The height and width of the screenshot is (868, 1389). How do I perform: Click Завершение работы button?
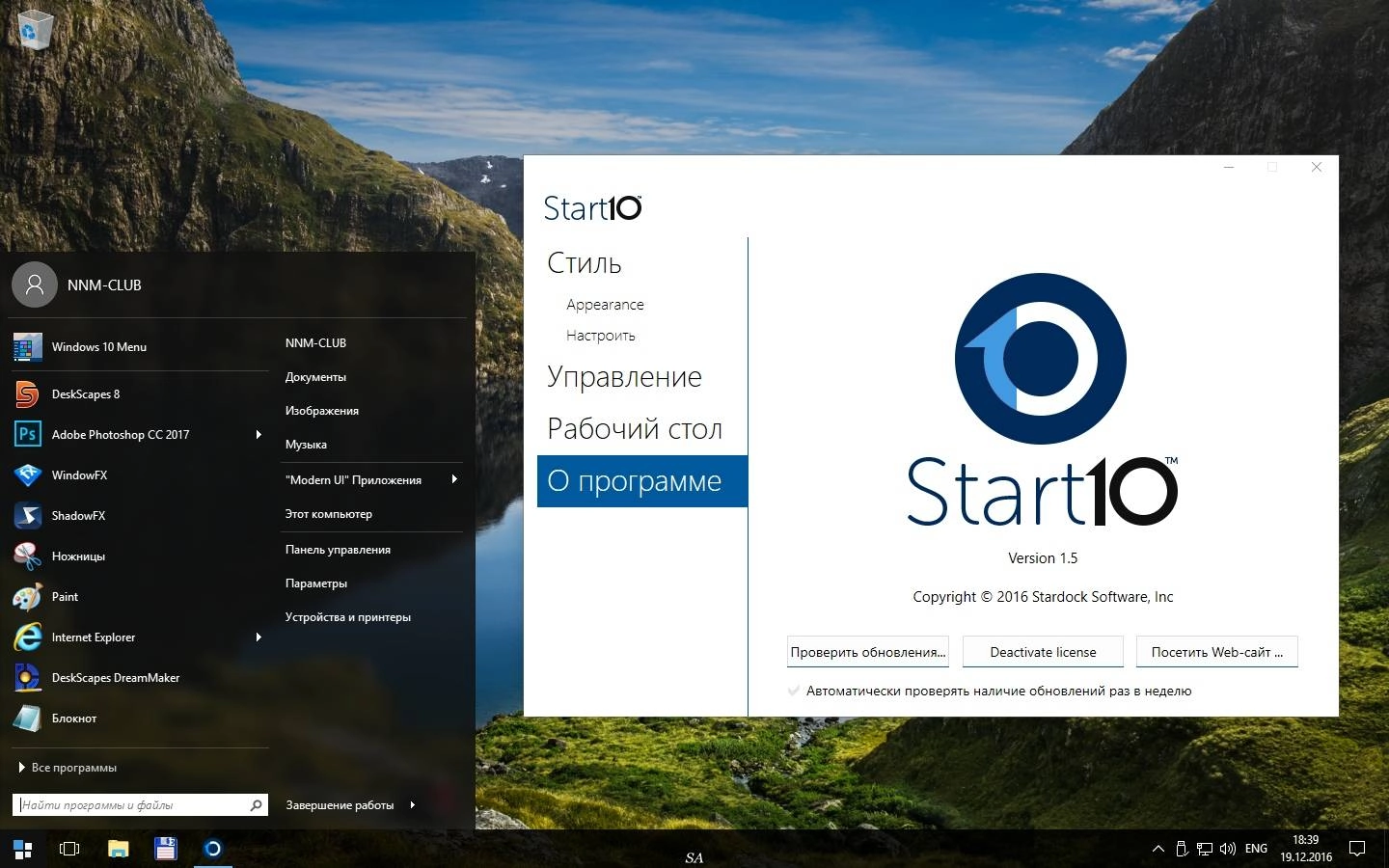(x=340, y=805)
